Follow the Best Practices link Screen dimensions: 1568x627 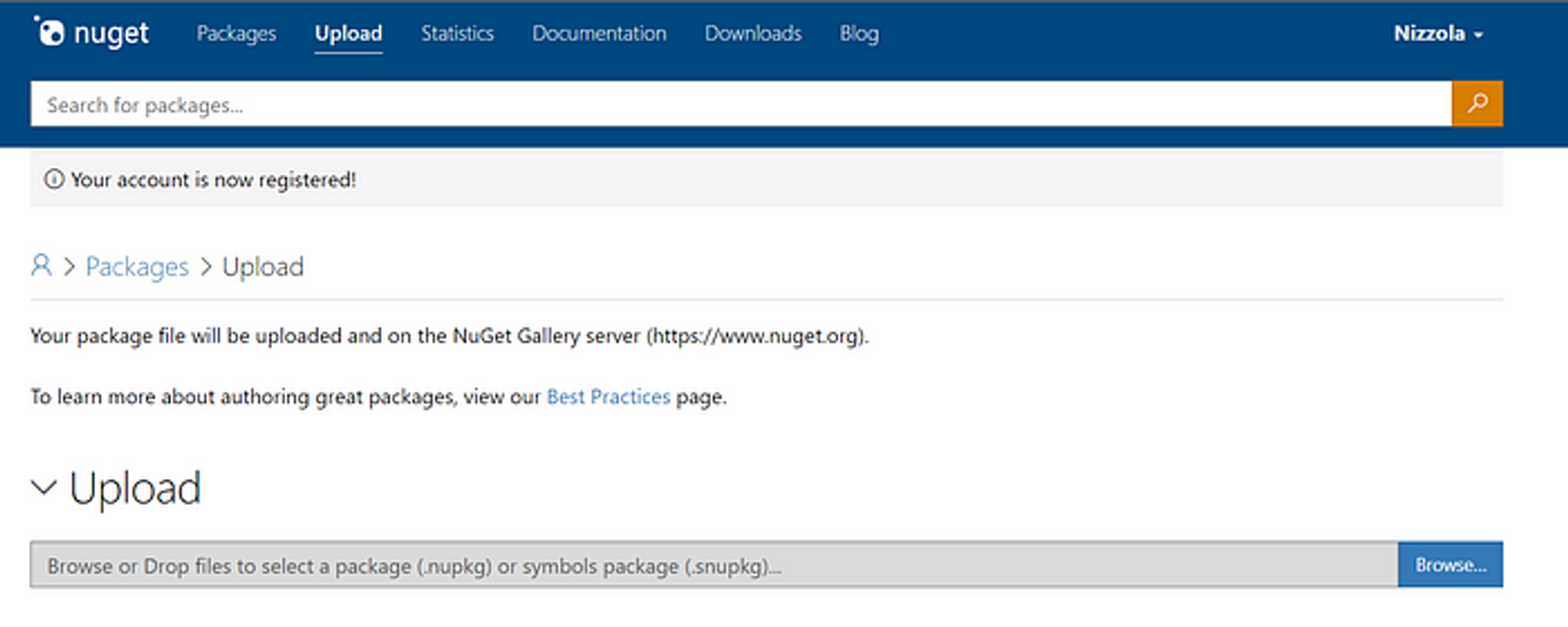click(x=608, y=397)
